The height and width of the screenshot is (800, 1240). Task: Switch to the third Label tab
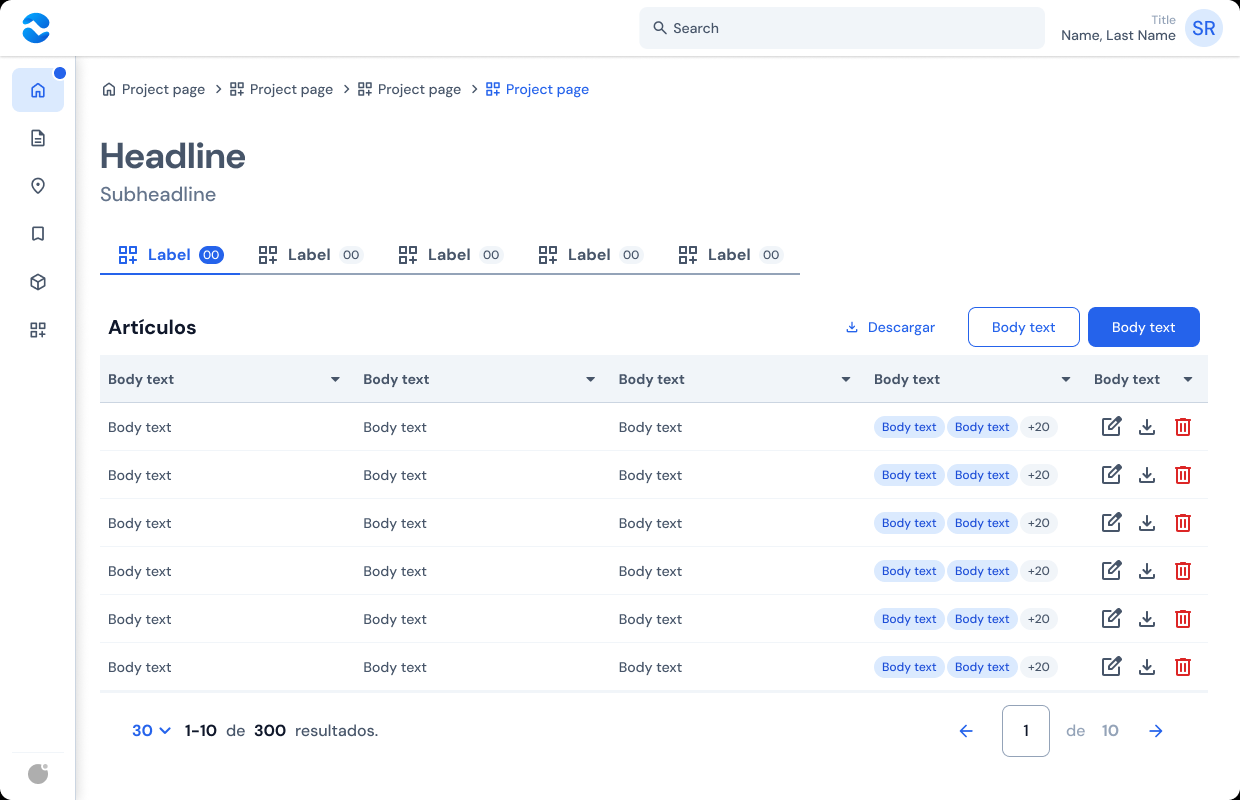point(450,255)
